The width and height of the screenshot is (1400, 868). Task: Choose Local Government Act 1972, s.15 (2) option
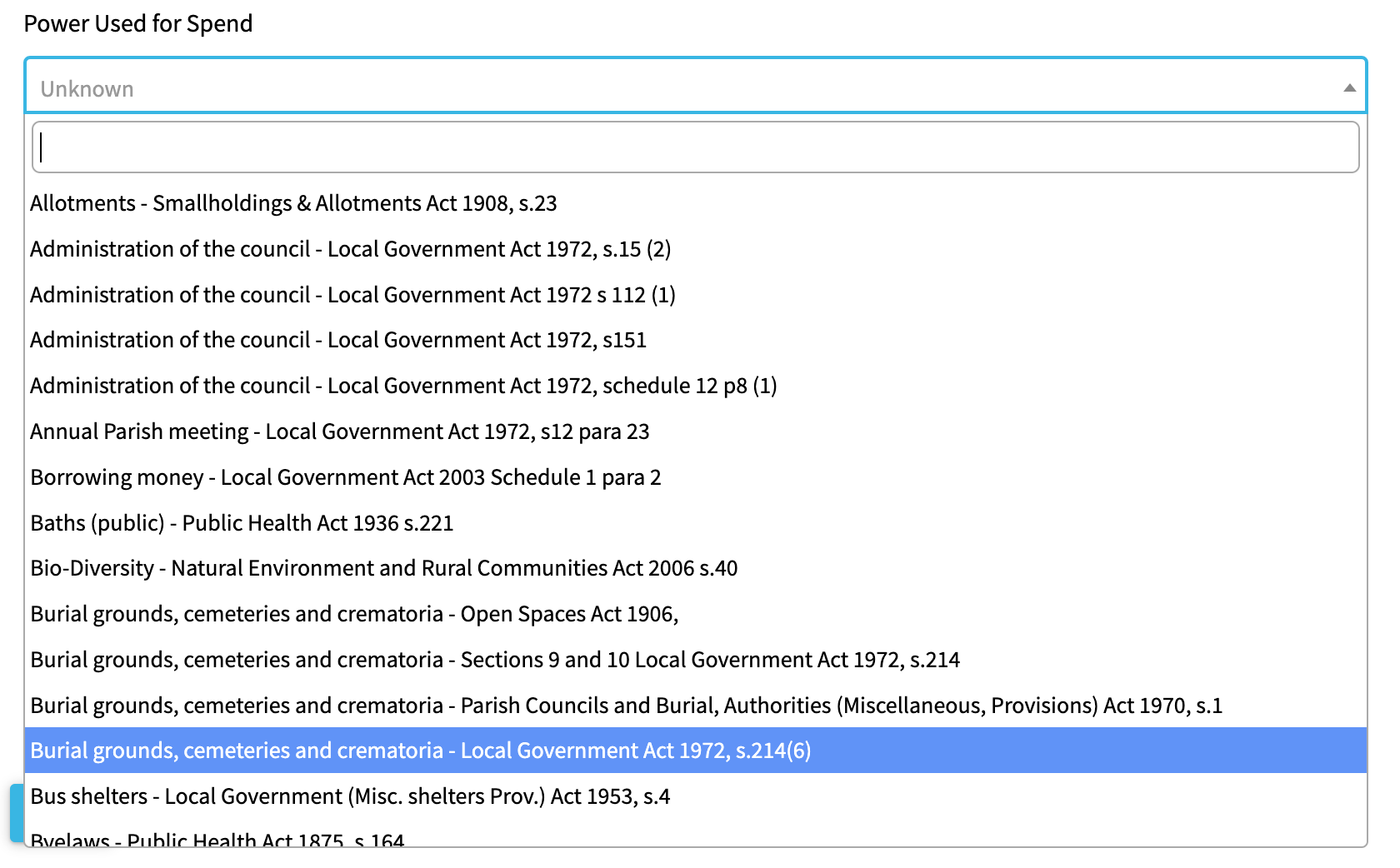coord(350,249)
